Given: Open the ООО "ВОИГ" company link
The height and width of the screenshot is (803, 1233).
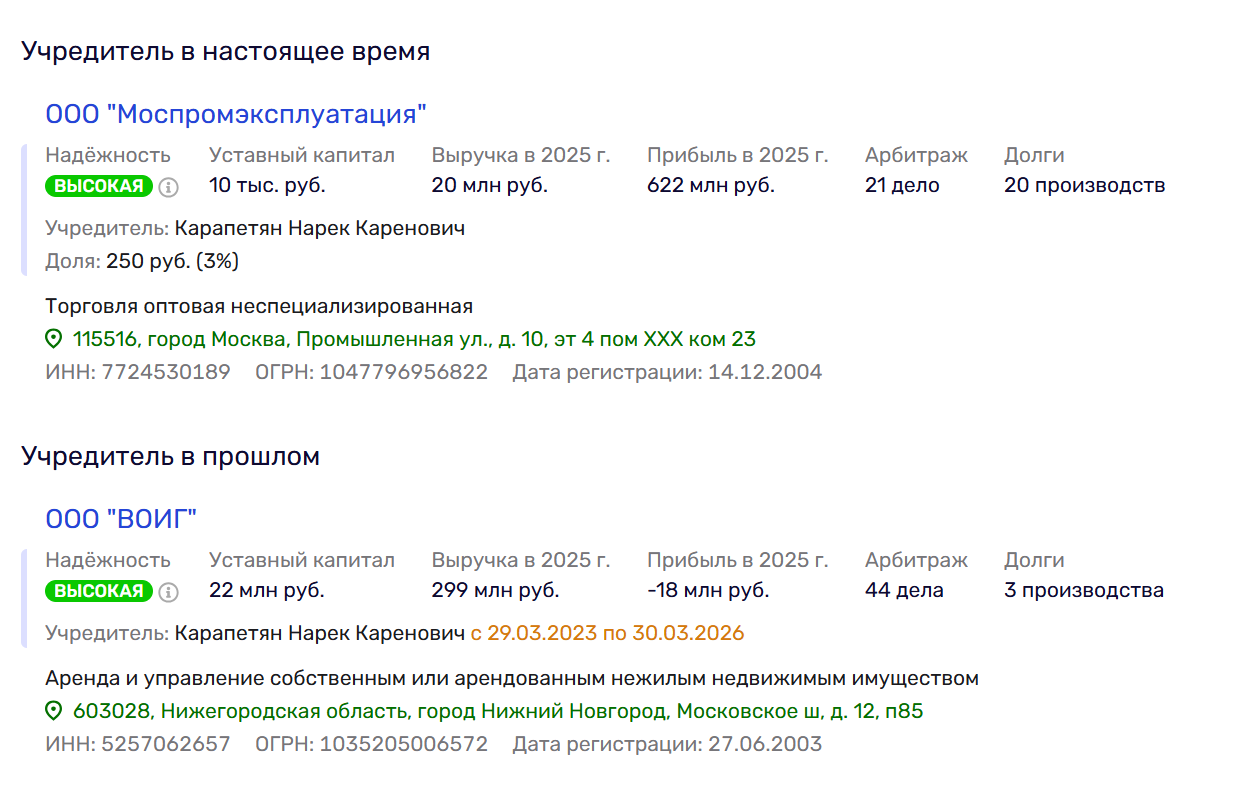Looking at the screenshot, I should (x=121, y=519).
